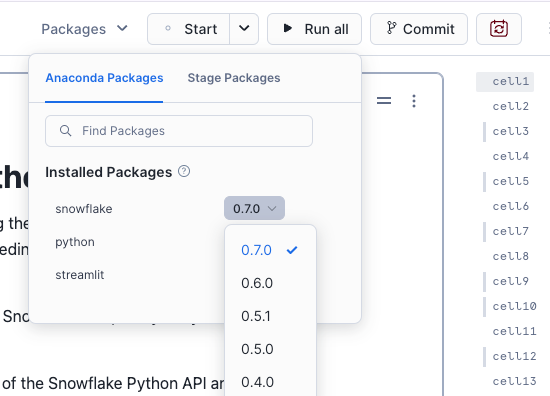Jump to cell7 in outline
This screenshot has width=550, height=396.
510,231
